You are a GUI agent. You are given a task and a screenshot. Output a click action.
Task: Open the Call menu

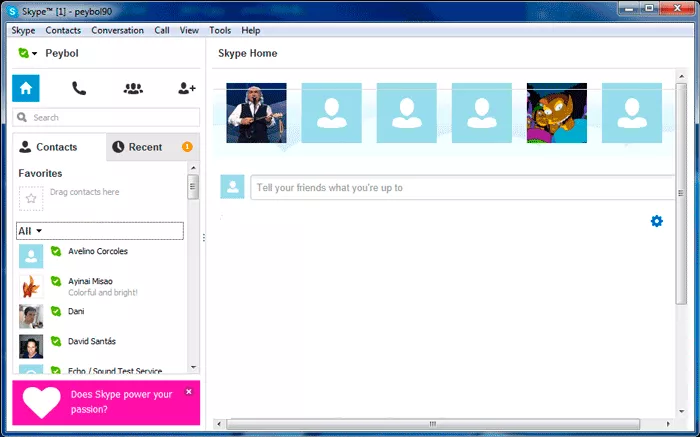coord(162,30)
